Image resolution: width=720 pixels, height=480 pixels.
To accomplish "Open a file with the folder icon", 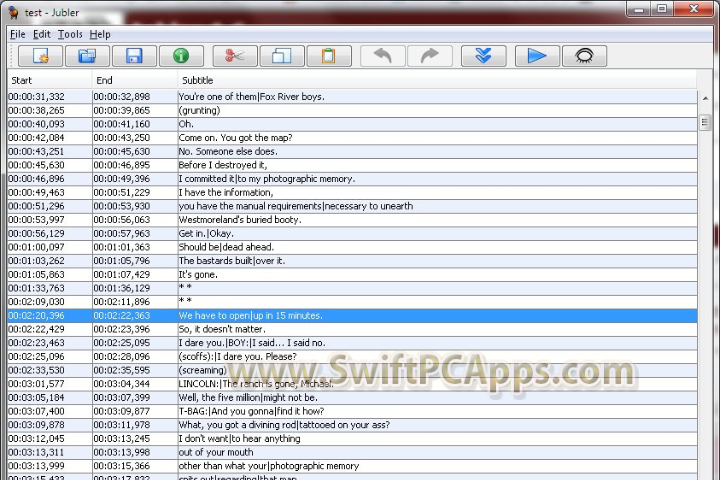I will (x=87, y=56).
